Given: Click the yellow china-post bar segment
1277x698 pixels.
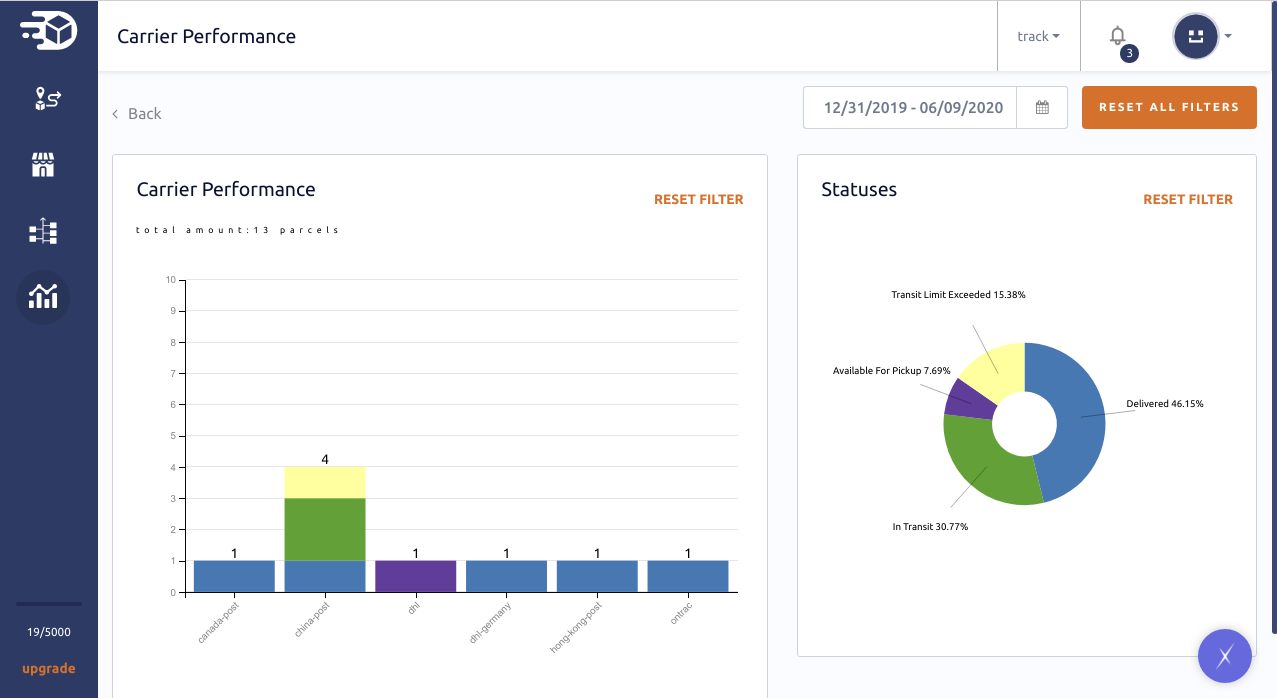Looking at the screenshot, I should 325,482.
